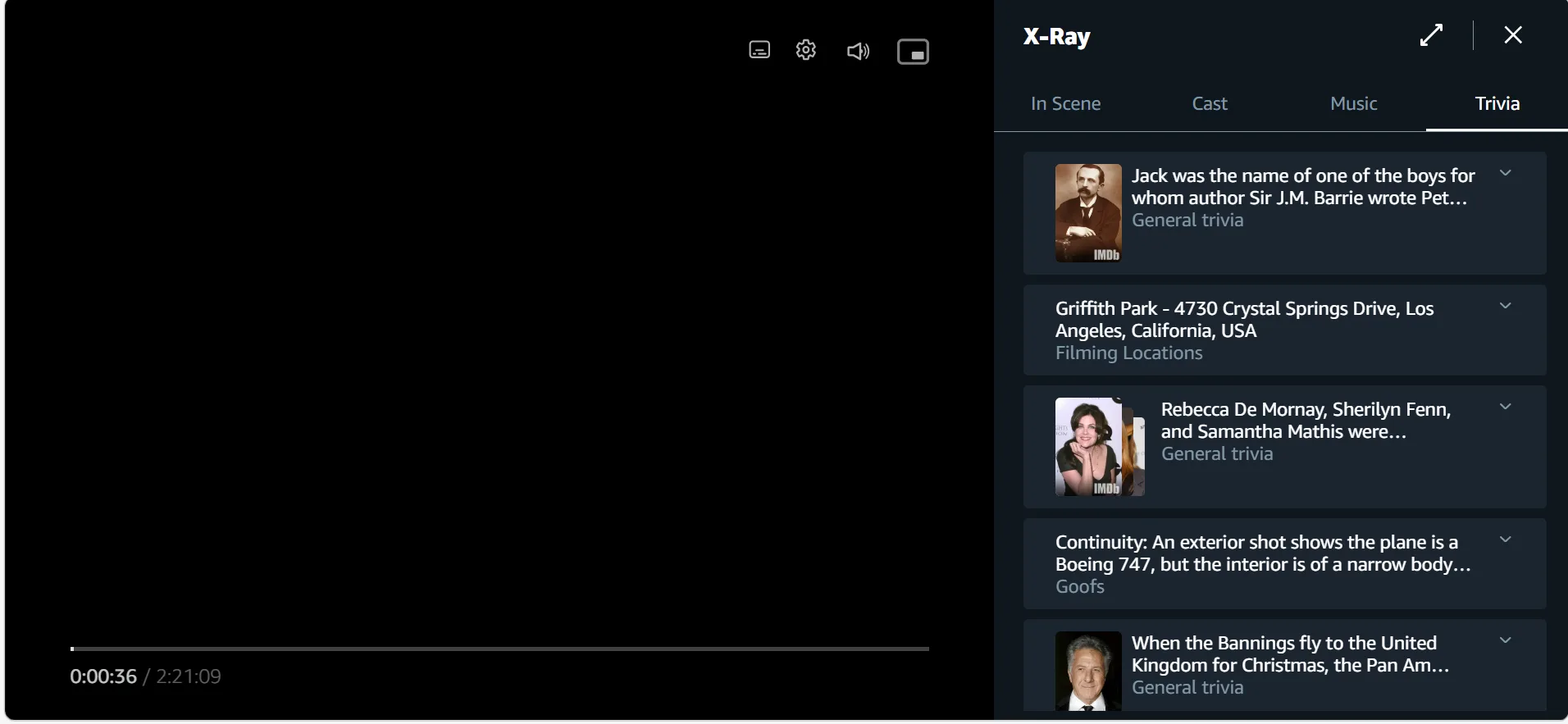
Task: Click the Rebecca De Mornay photo thumbnail
Action: [x=1100, y=447]
